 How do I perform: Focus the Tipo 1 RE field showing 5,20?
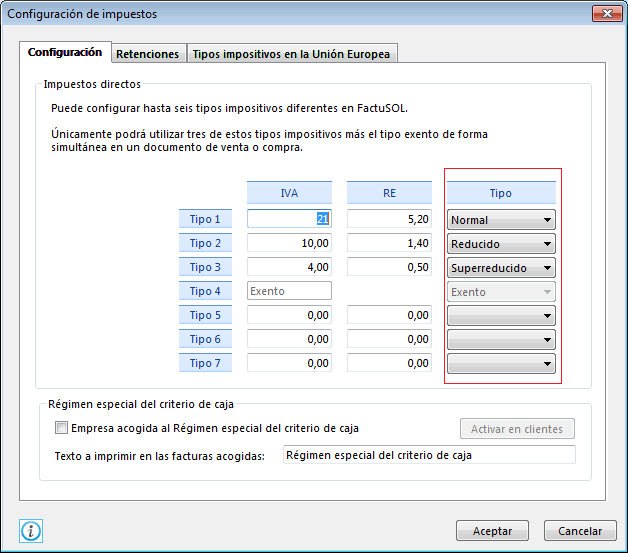click(389, 219)
